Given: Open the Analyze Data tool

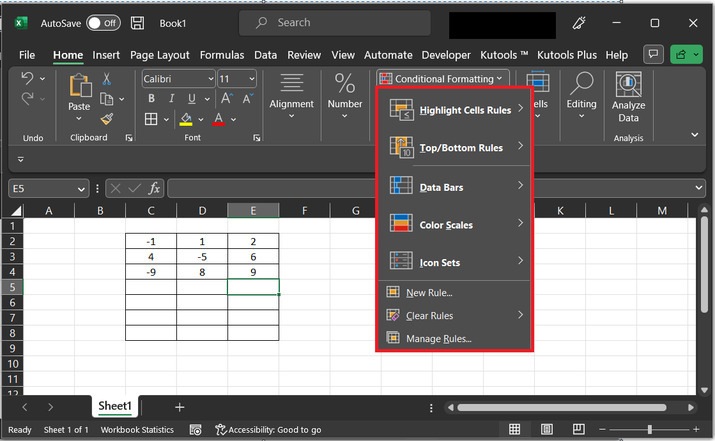Looking at the screenshot, I should (x=628, y=97).
